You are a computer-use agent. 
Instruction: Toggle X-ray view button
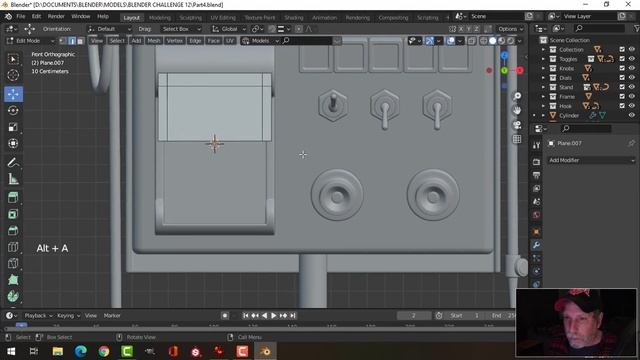pyautogui.click(x=471, y=41)
